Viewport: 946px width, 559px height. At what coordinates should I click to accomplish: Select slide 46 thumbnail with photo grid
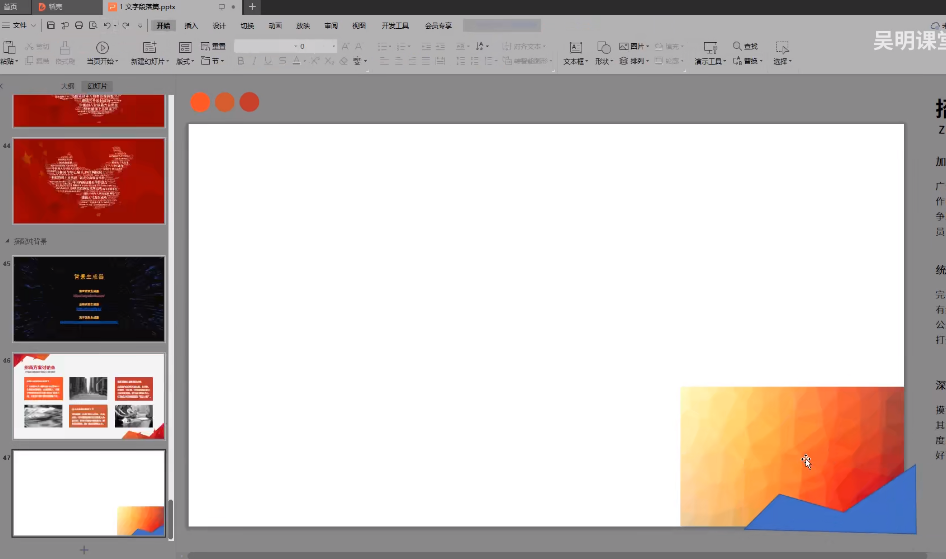(89, 396)
